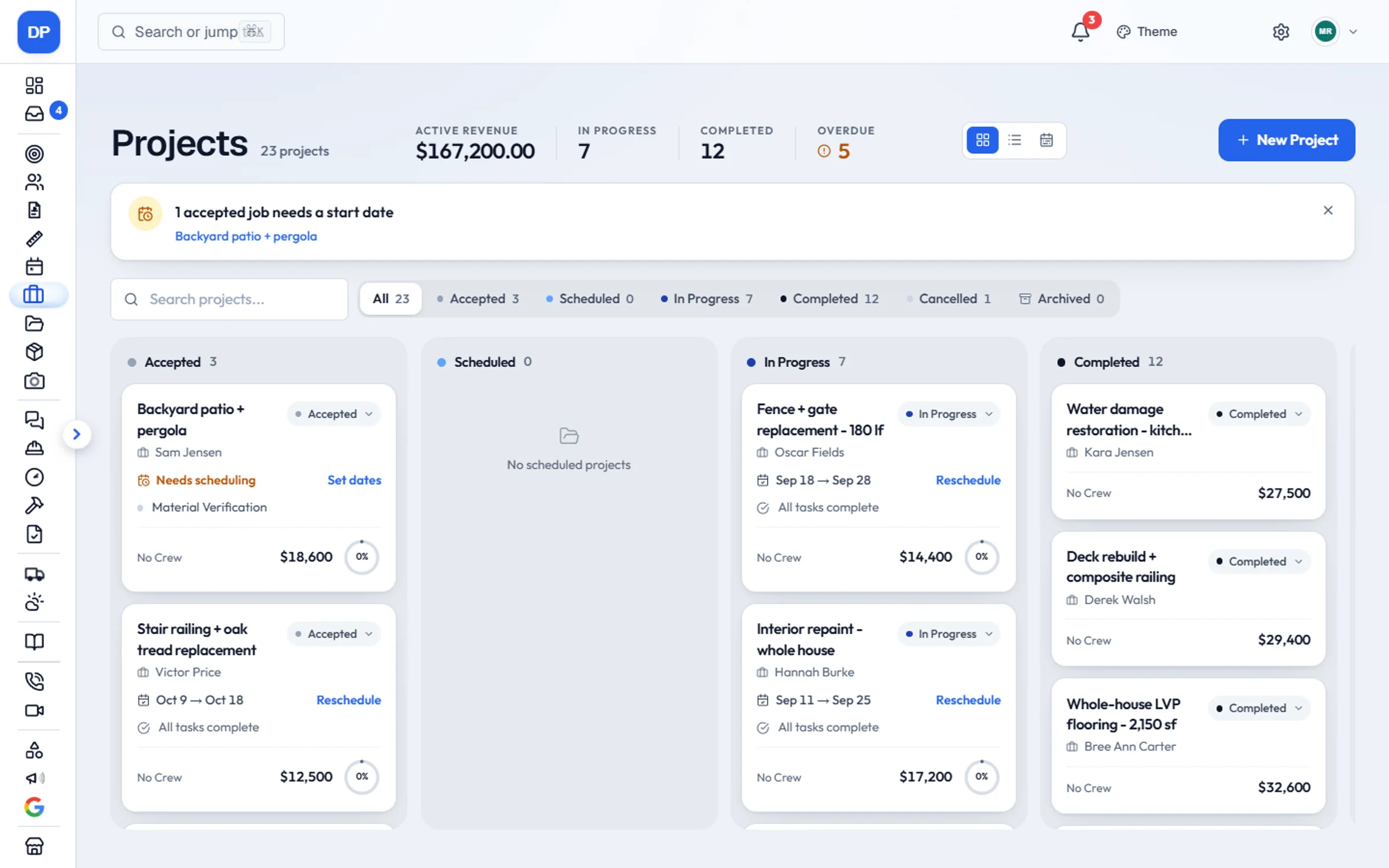Switch to calendar view
This screenshot has width=1389, height=868.
pyautogui.click(x=1046, y=140)
